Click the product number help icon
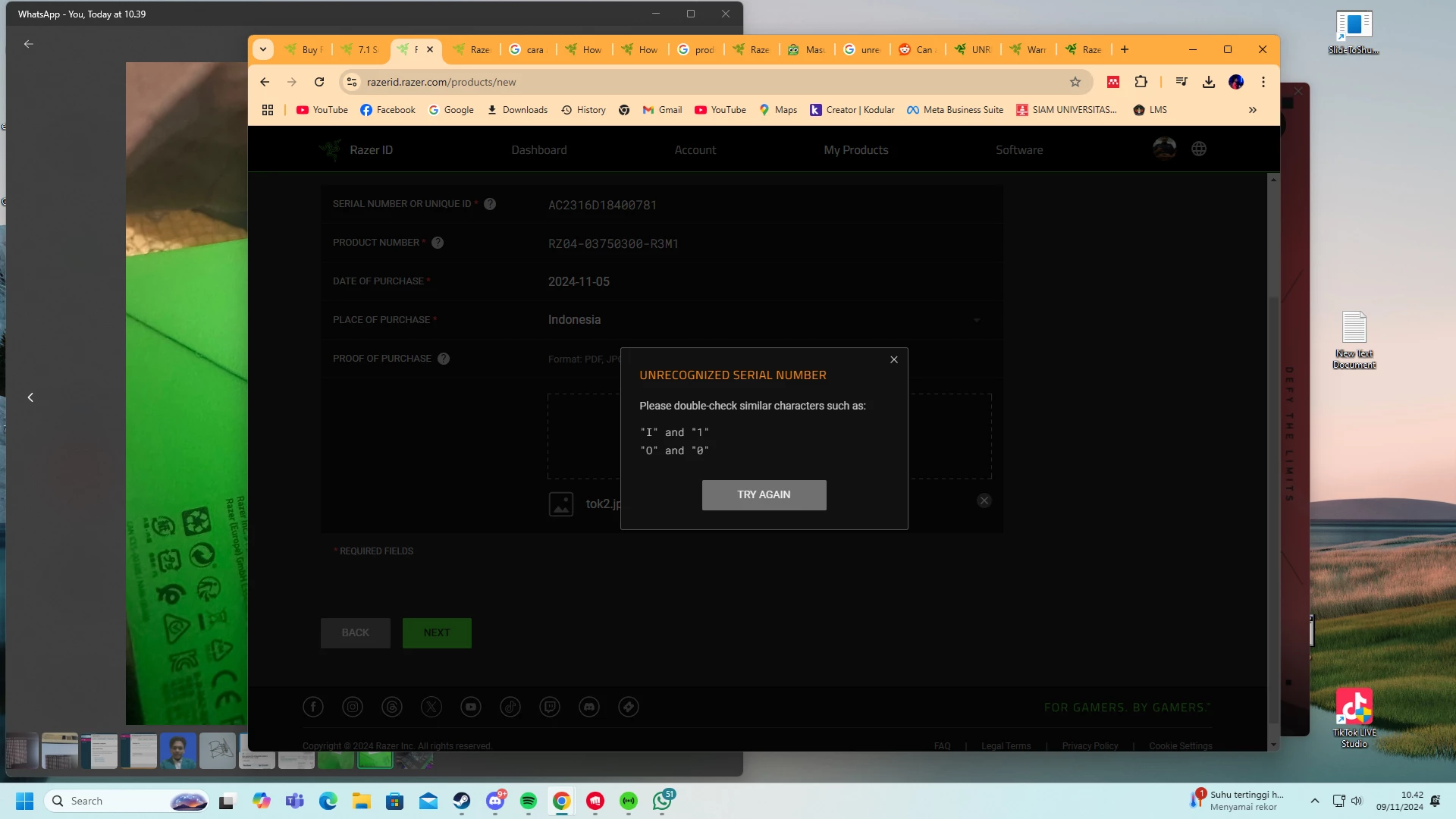The height and width of the screenshot is (819, 1456). [438, 243]
